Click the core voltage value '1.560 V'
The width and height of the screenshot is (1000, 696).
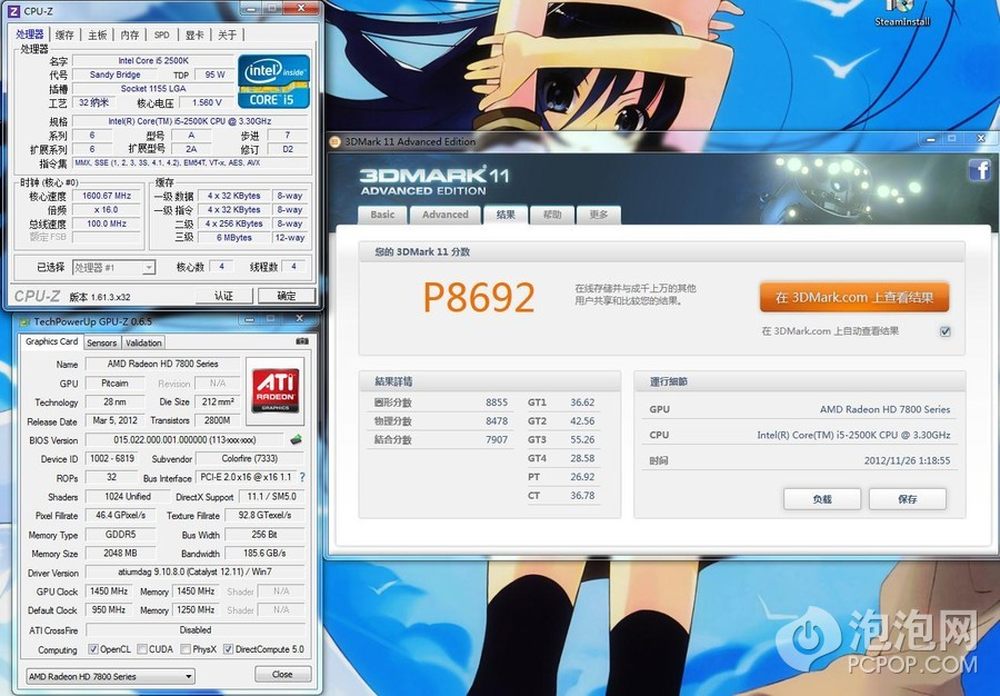[x=206, y=103]
